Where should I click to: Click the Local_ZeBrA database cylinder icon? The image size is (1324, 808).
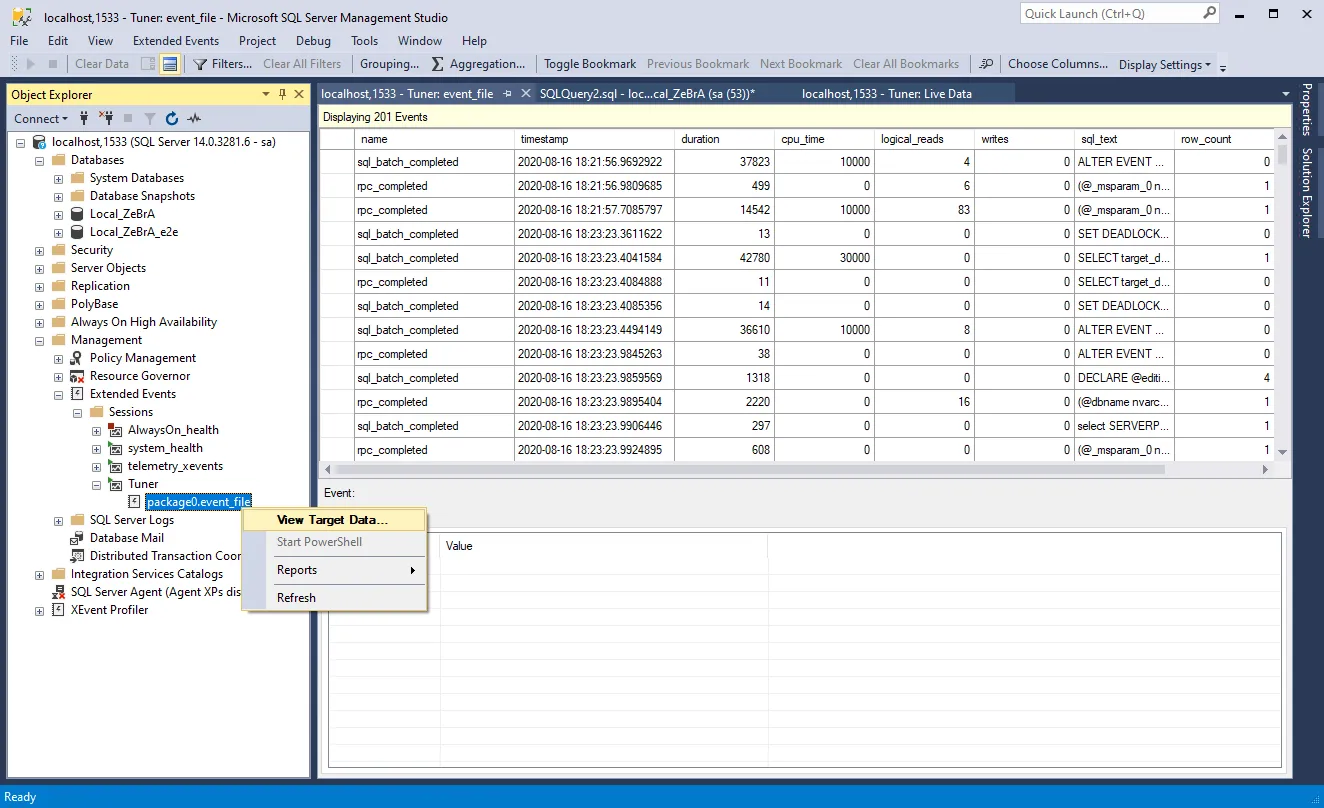coord(78,214)
